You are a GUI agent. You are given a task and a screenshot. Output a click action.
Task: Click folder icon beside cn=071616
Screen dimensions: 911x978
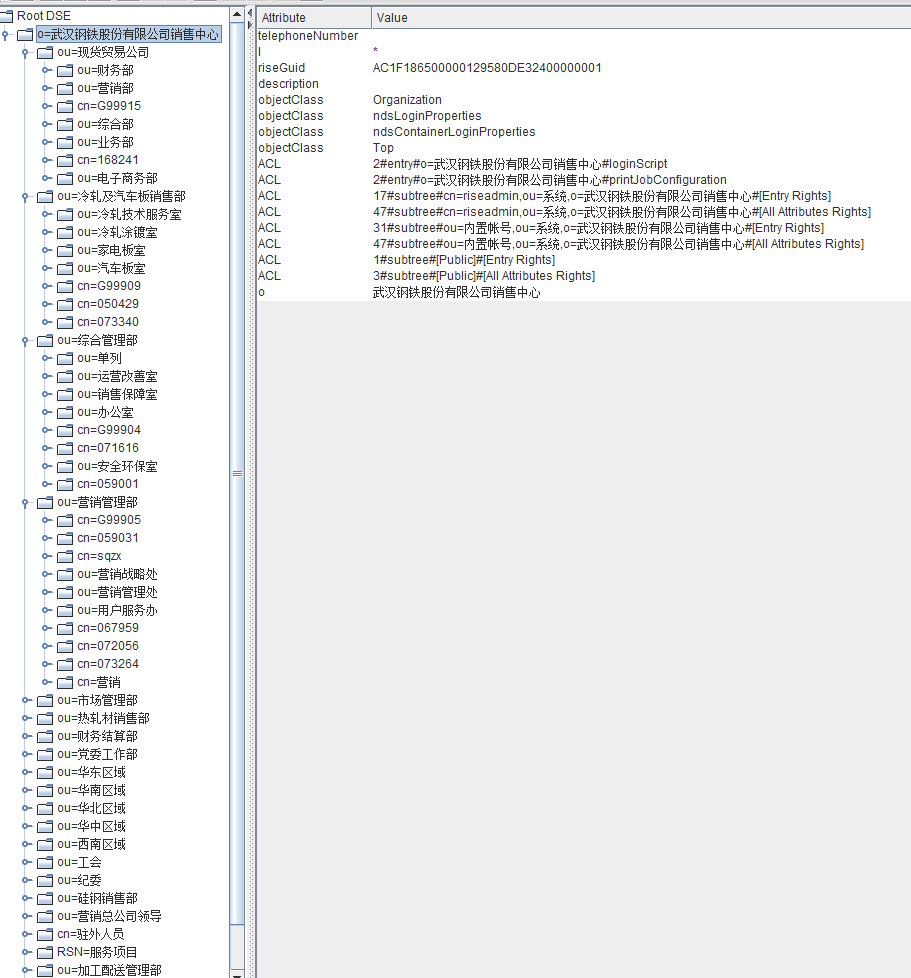click(65, 448)
